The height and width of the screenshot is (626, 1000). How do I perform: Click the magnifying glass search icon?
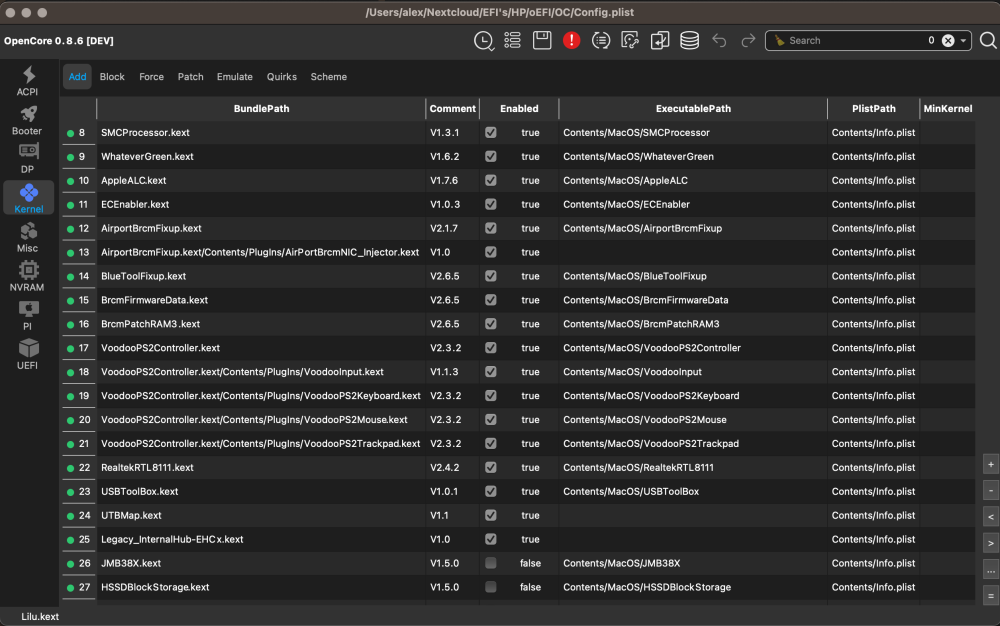tap(988, 41)
